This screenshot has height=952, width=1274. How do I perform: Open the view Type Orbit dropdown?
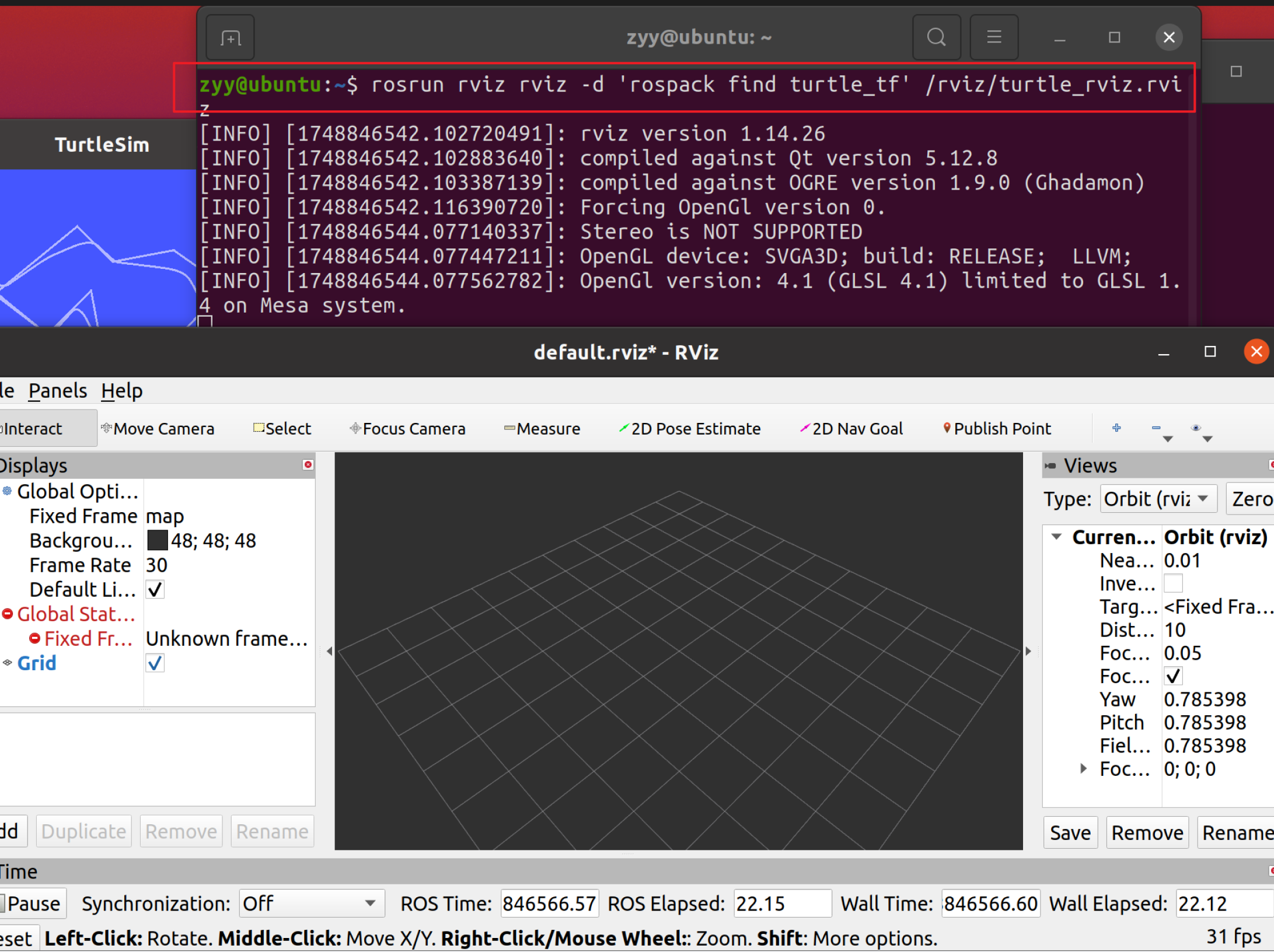coord(1158,499)
